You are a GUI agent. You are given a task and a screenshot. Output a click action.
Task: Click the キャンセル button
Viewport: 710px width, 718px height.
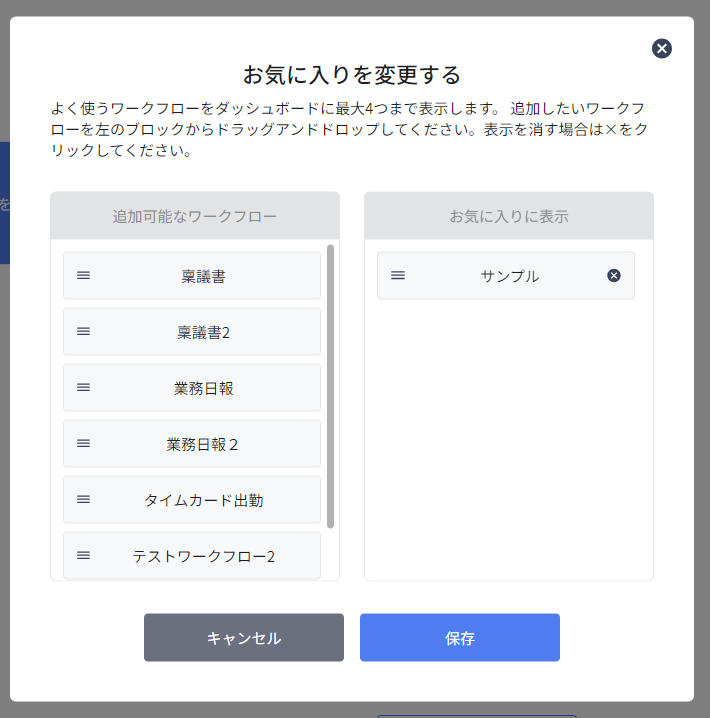click(244, 637)
